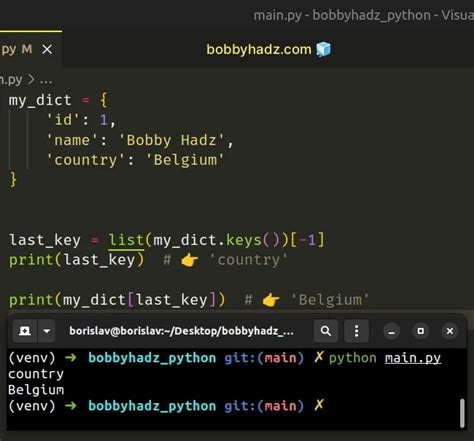
Task: Click the 'country' terminal output line
Action: (36, 374)
